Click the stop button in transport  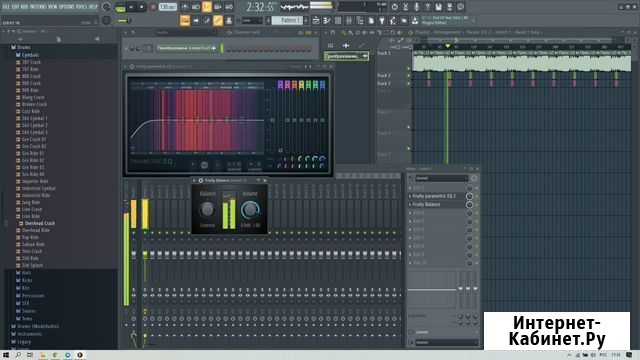(x=142, y=7)
